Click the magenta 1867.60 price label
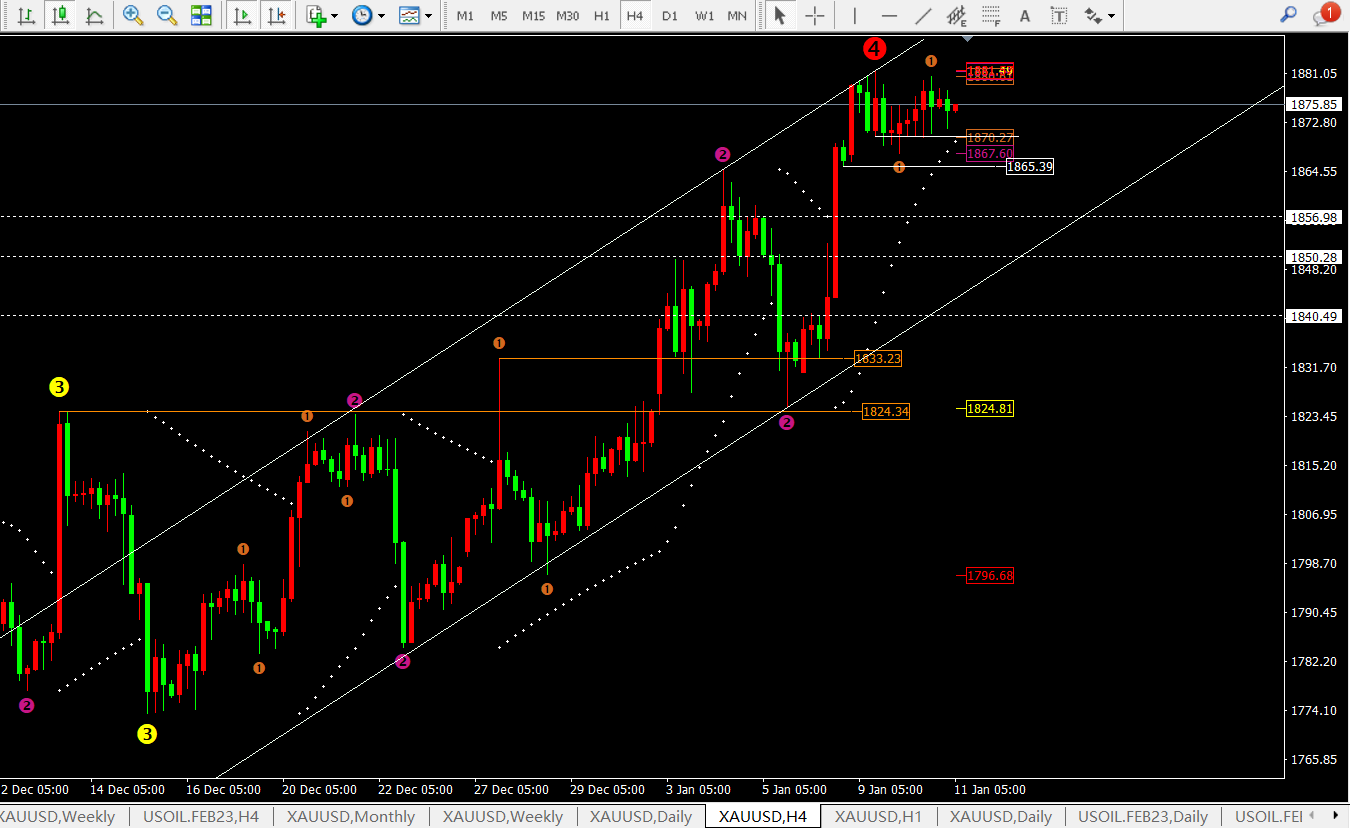 pos(990,153)
